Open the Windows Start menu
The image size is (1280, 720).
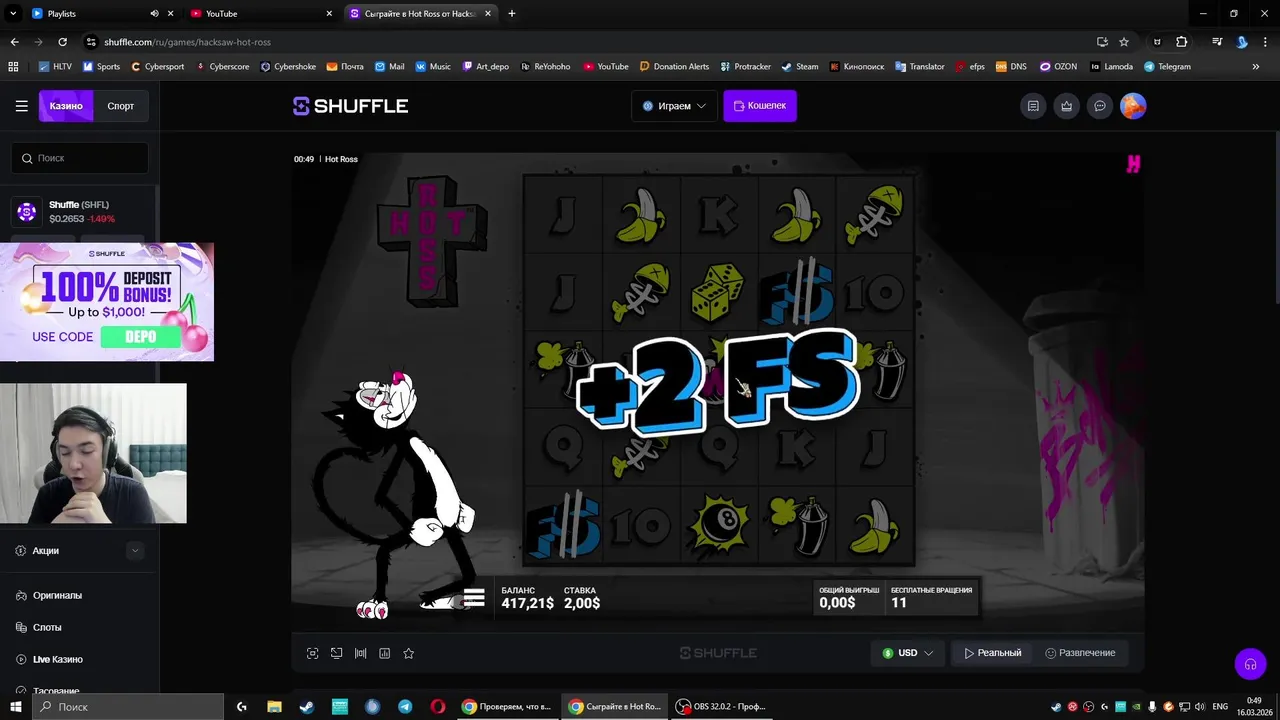tap(16, 706)
